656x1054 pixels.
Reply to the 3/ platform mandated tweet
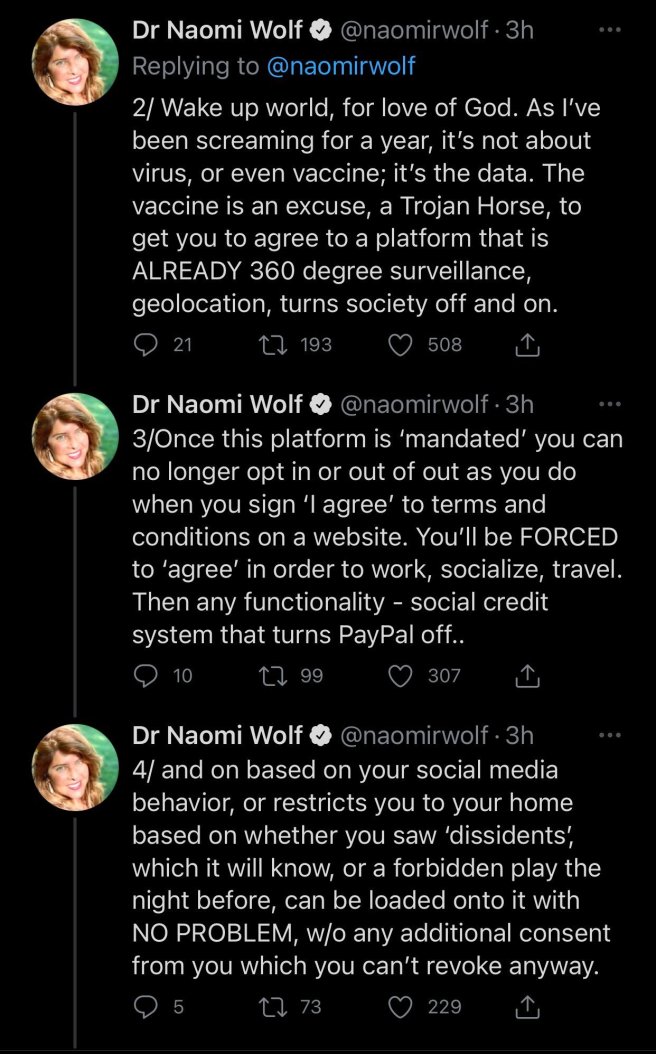coord(146,676)
